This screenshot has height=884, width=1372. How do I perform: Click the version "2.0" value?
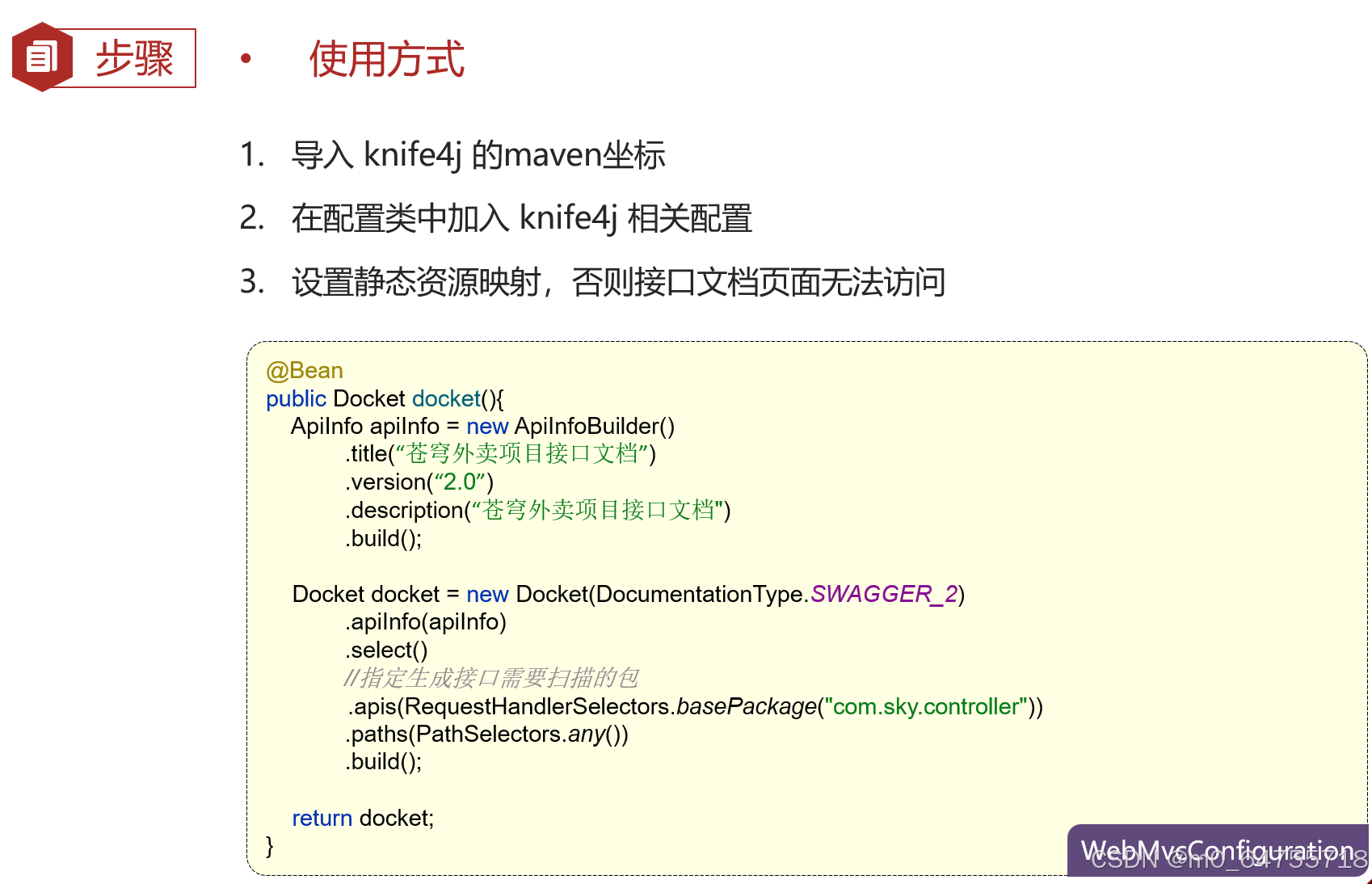click(x=462, y=482)
